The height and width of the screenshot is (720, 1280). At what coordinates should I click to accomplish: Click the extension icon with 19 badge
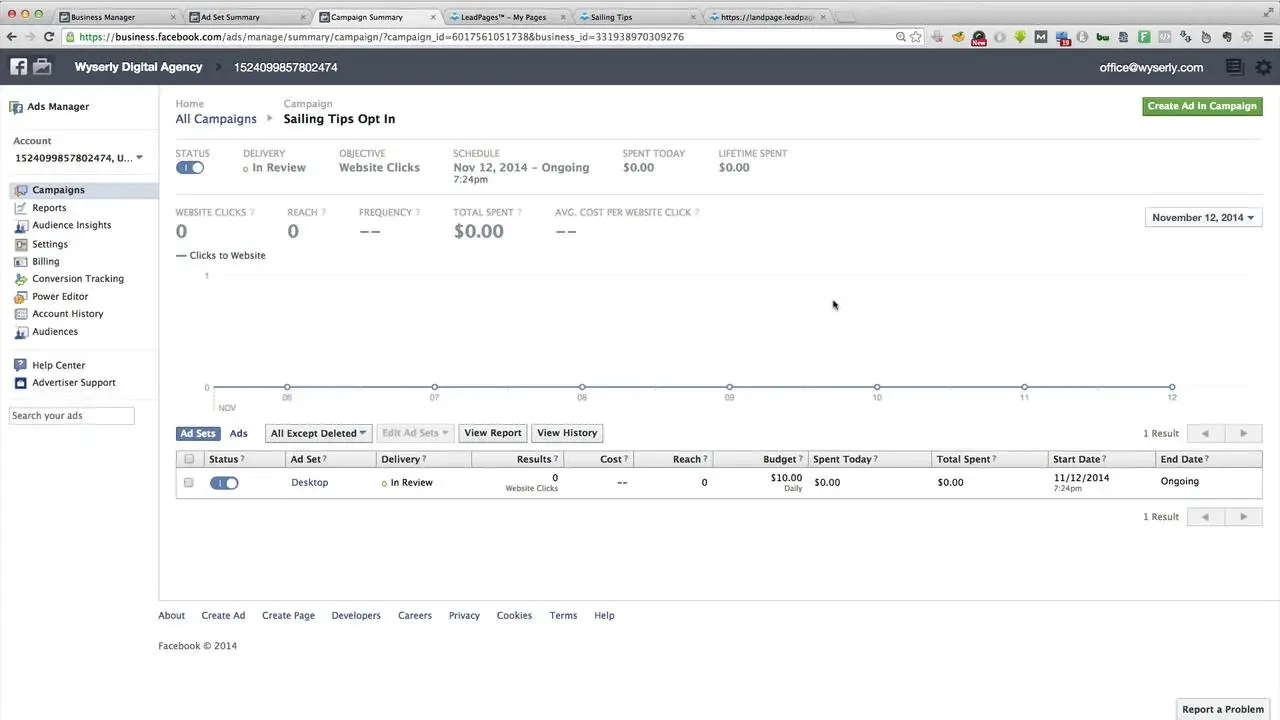coord(1062,38)
